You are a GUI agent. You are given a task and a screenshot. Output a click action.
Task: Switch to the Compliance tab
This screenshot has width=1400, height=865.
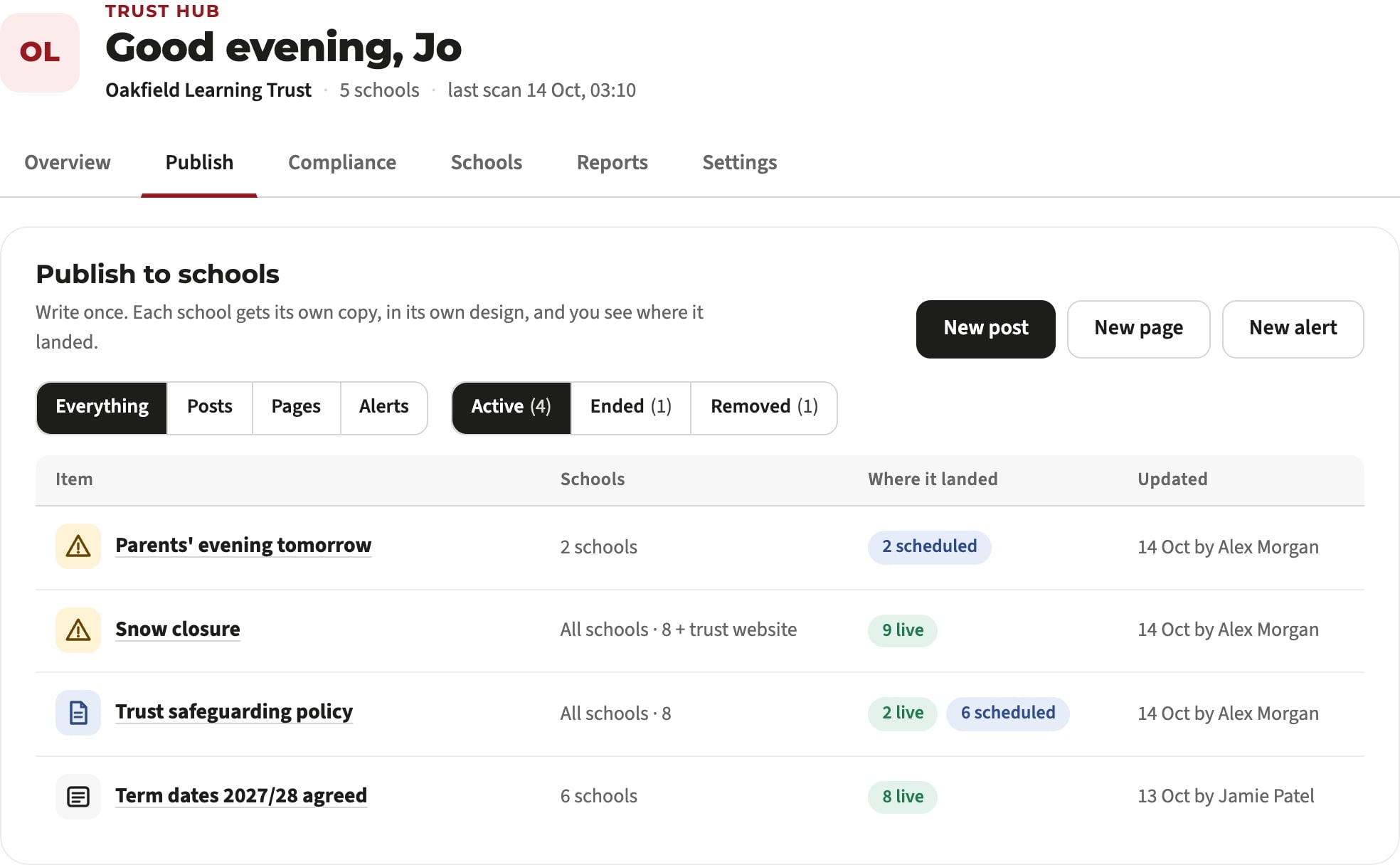(x=342, y=163)
